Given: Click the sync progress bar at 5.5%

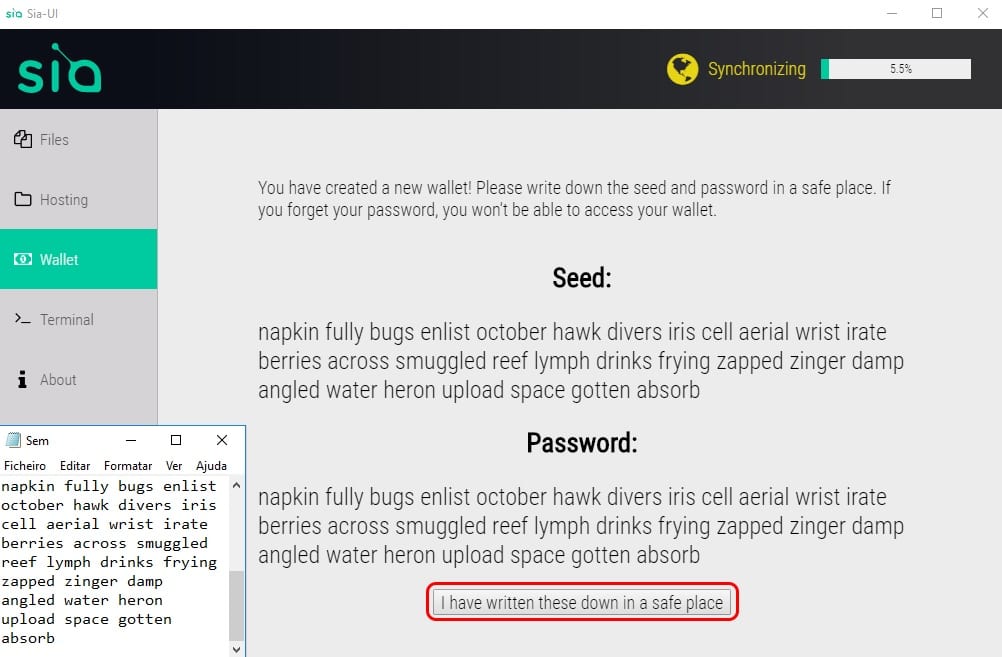Looking at the screenshot, I should [896, 69].
